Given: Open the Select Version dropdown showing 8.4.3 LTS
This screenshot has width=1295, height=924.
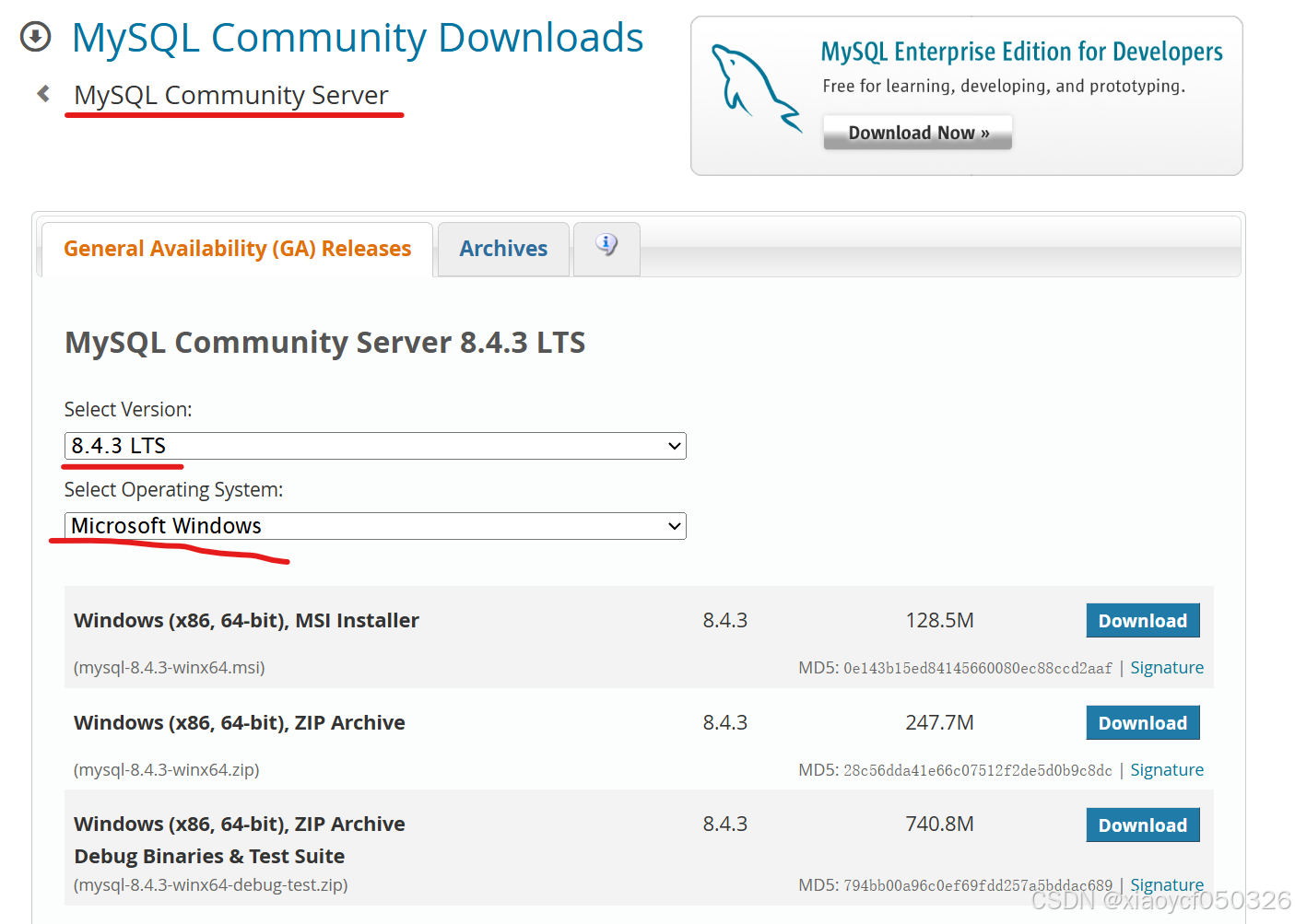Looking at the screenshot, I should point(375,446).
